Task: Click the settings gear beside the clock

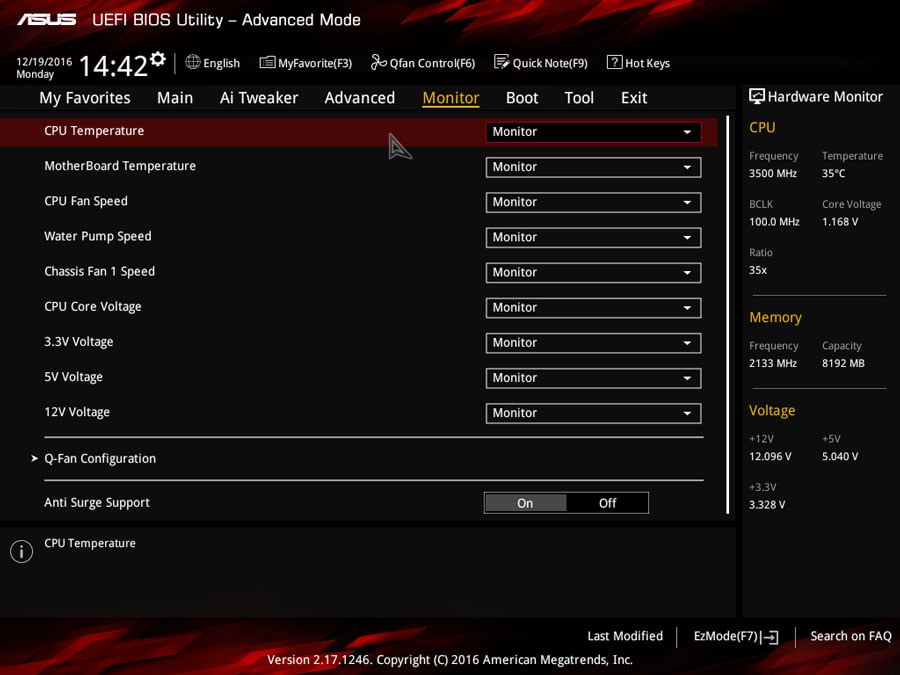Action: (157, 59)
